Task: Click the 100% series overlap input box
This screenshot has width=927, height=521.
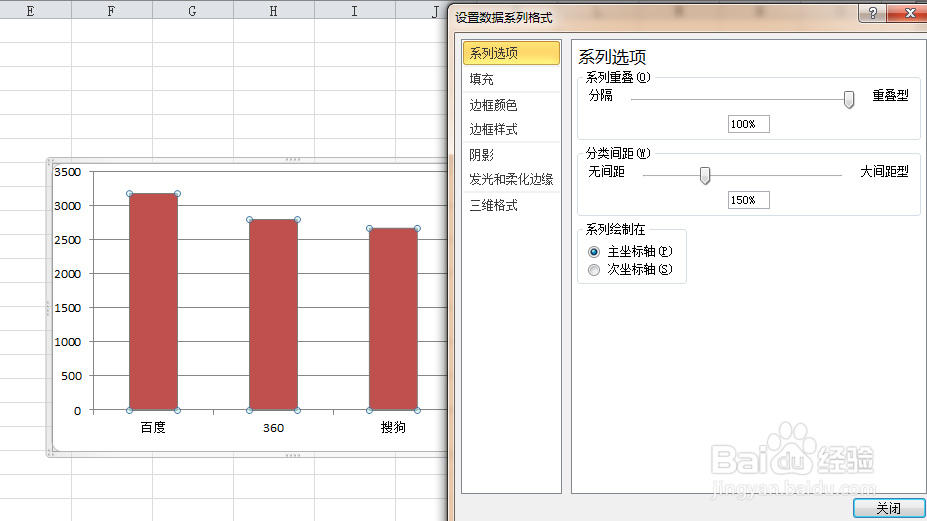Action: [x=748, y=124]
